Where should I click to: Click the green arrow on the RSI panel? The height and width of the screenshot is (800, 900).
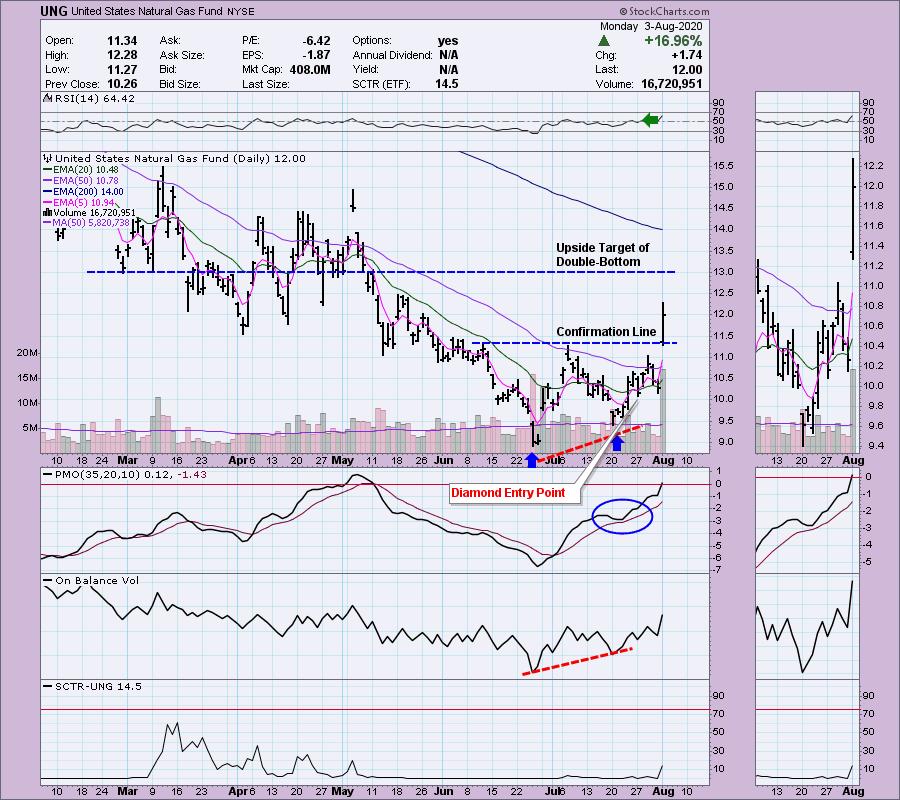[x=650, y=120]
